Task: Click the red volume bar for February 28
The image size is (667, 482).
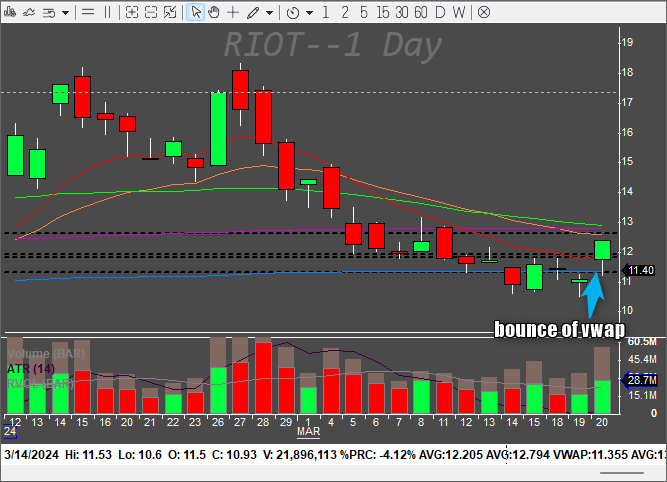Action: coord(263,378)
